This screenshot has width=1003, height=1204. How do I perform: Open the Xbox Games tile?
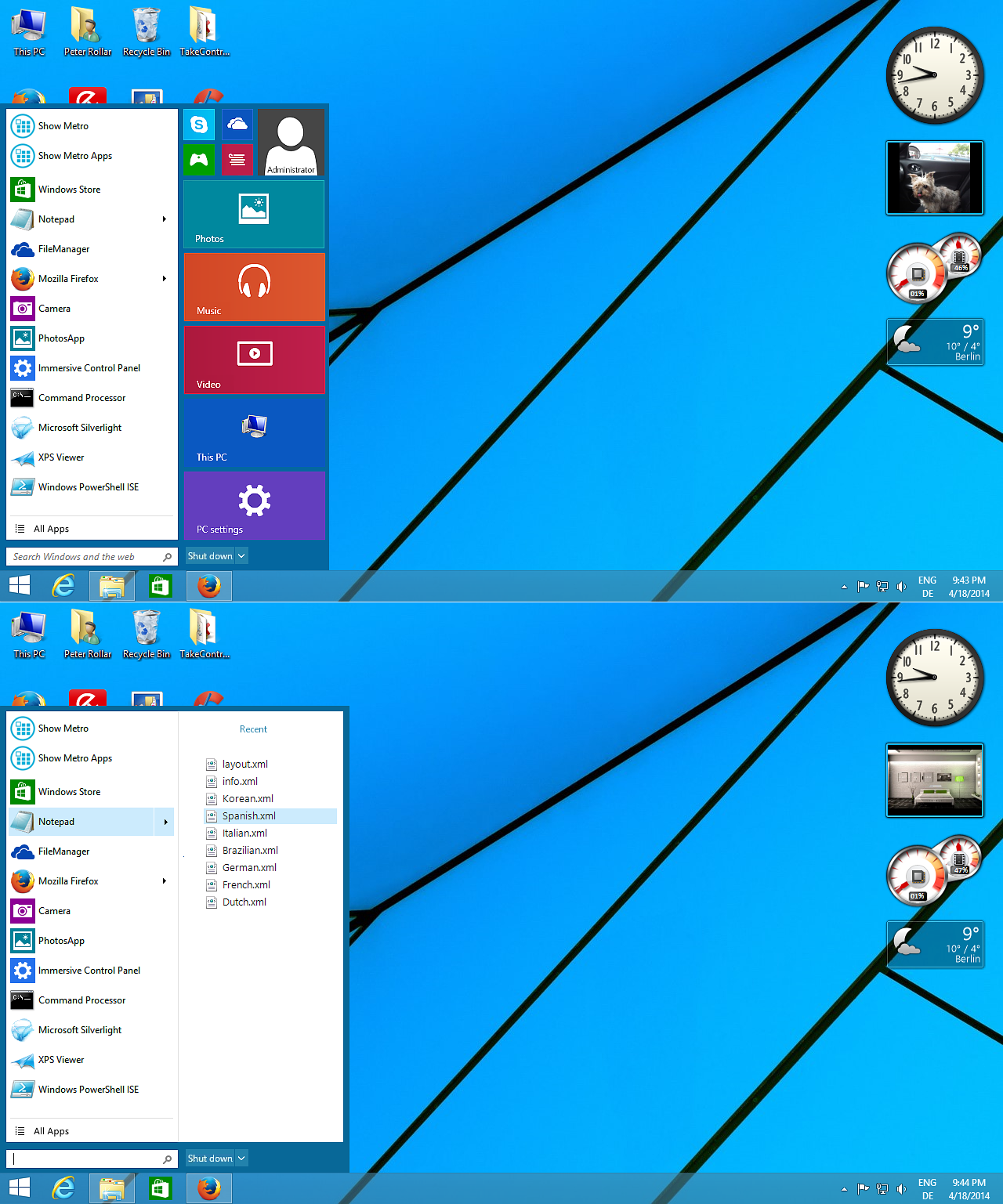click(198, 159)
